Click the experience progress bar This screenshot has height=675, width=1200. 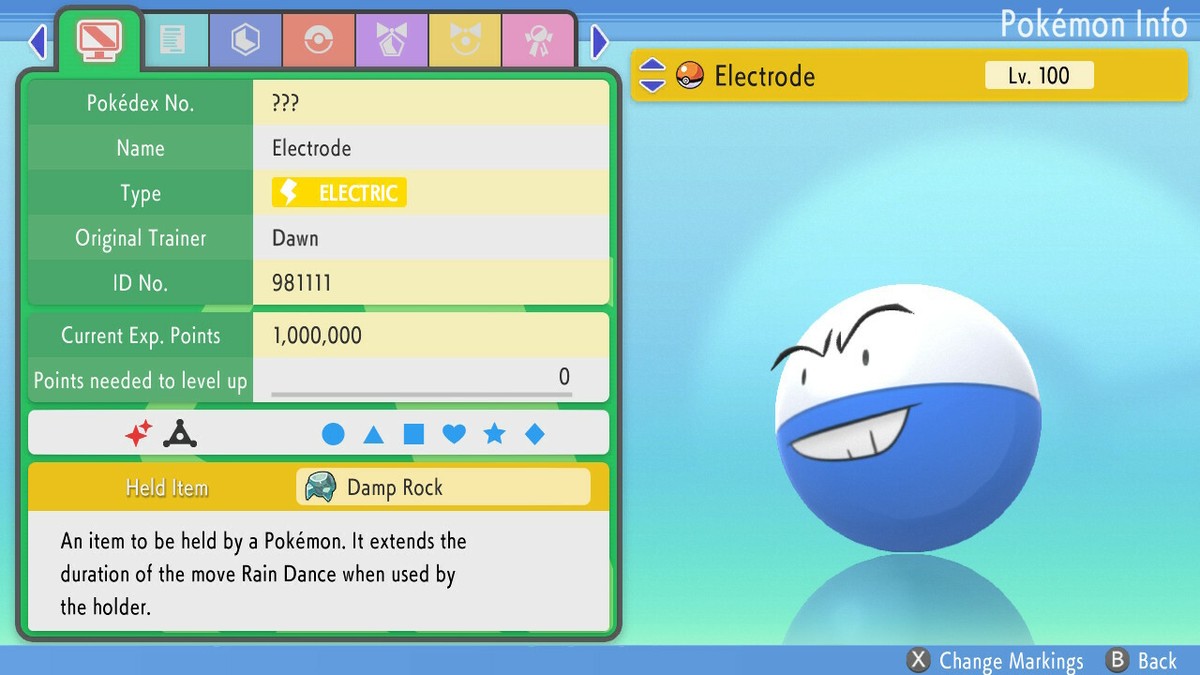tap(421, 395)
